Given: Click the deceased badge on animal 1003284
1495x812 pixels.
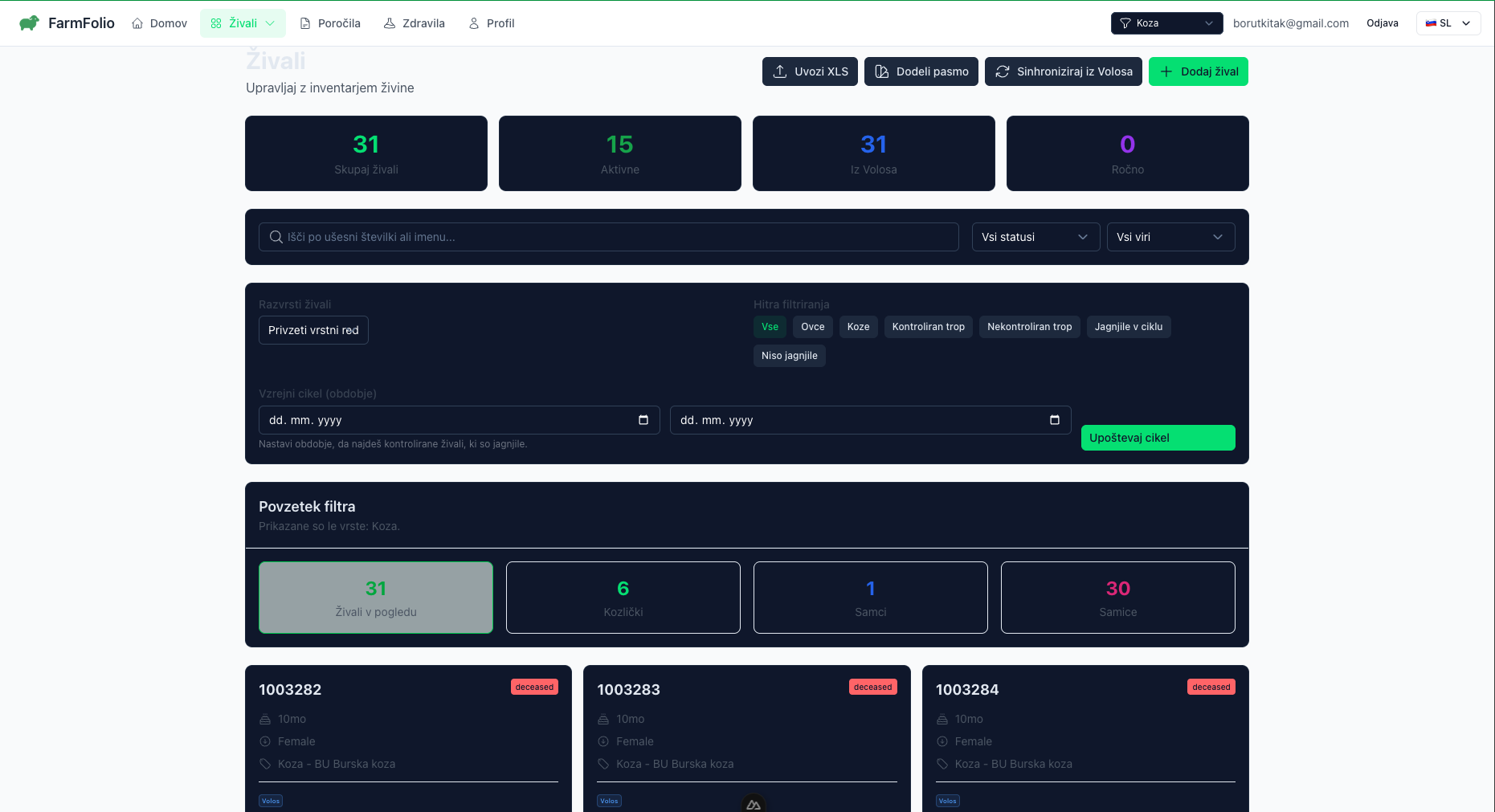Looking at the screenshot, I should 1211,687.
